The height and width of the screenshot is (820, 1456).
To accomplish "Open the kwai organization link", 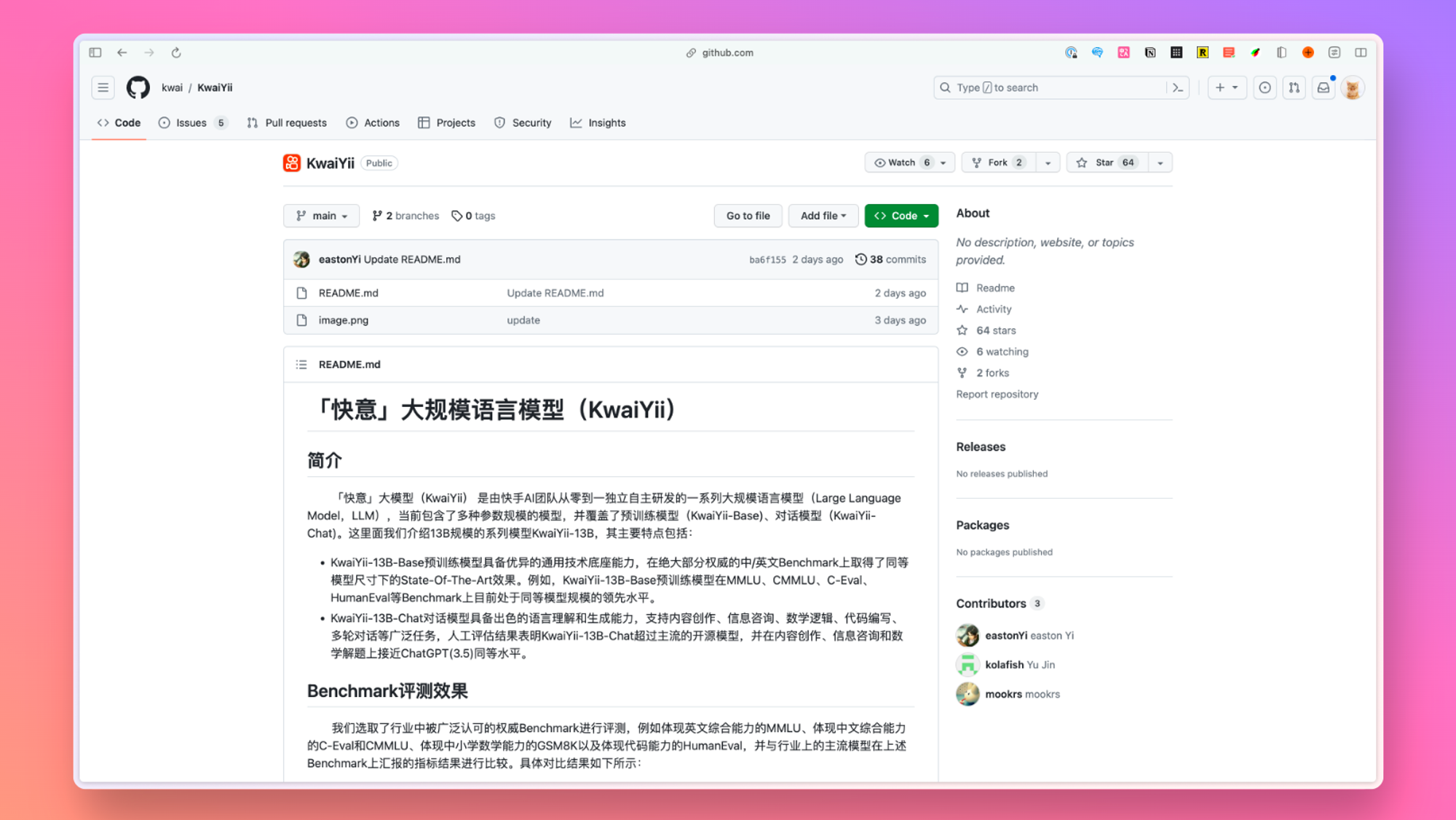I will pyautogui.click(x=172, y=87).
